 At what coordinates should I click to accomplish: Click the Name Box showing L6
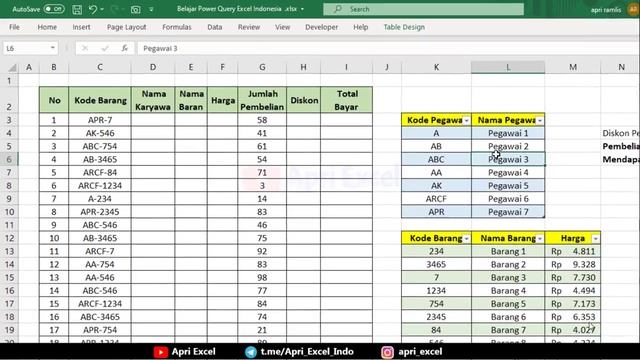(26, 48)
